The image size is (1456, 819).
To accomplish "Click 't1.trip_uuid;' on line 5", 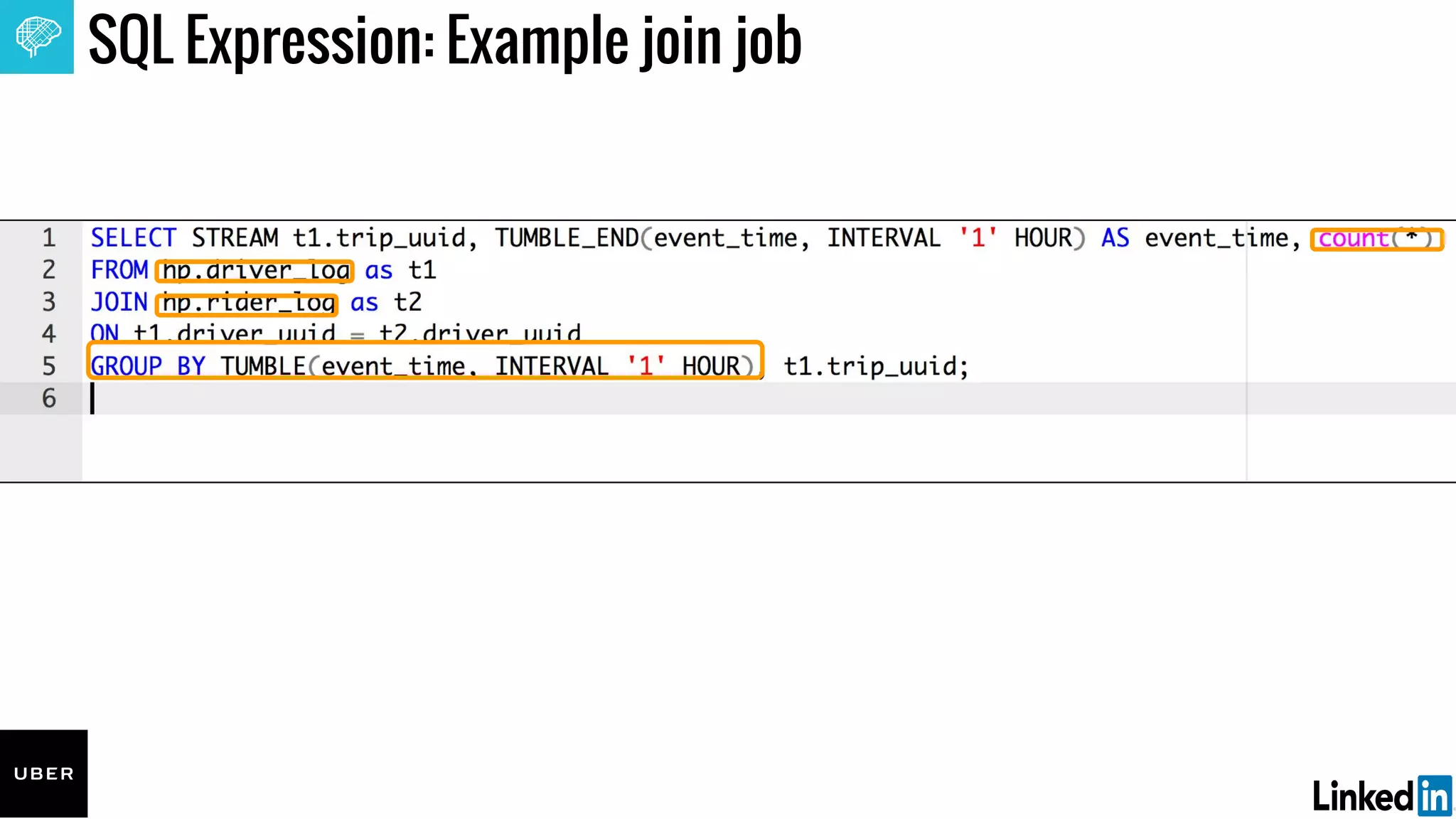I will click(876, 367).
